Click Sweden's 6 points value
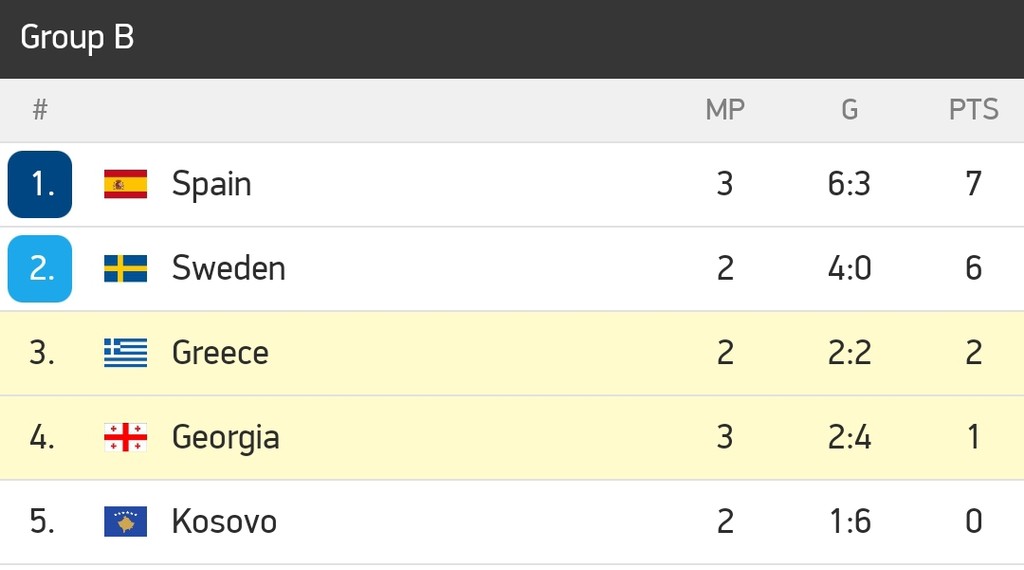 974,268
